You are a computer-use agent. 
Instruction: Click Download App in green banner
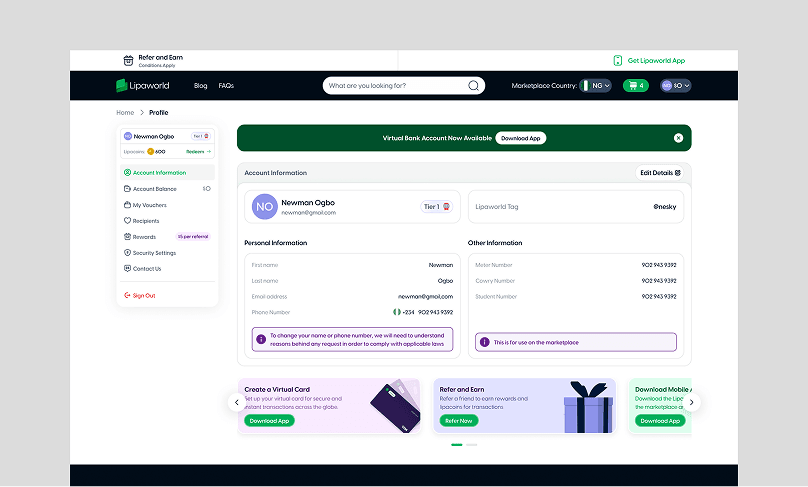click(520, 138)
